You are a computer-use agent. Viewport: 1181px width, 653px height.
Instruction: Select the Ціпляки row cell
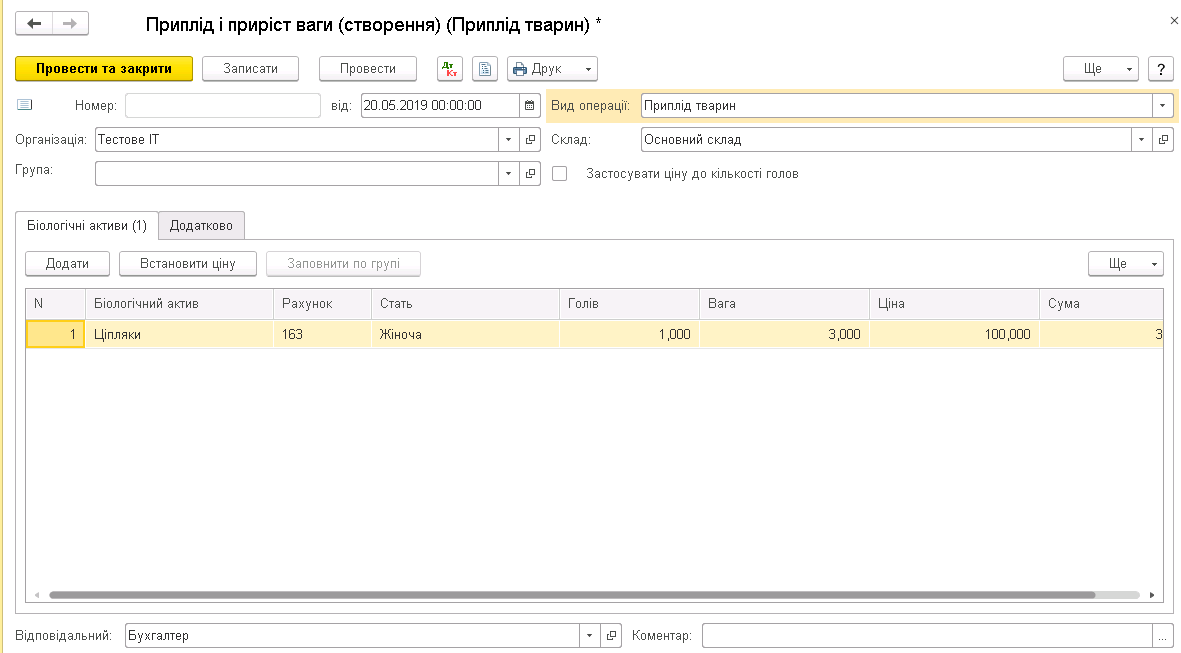(178, 335)
